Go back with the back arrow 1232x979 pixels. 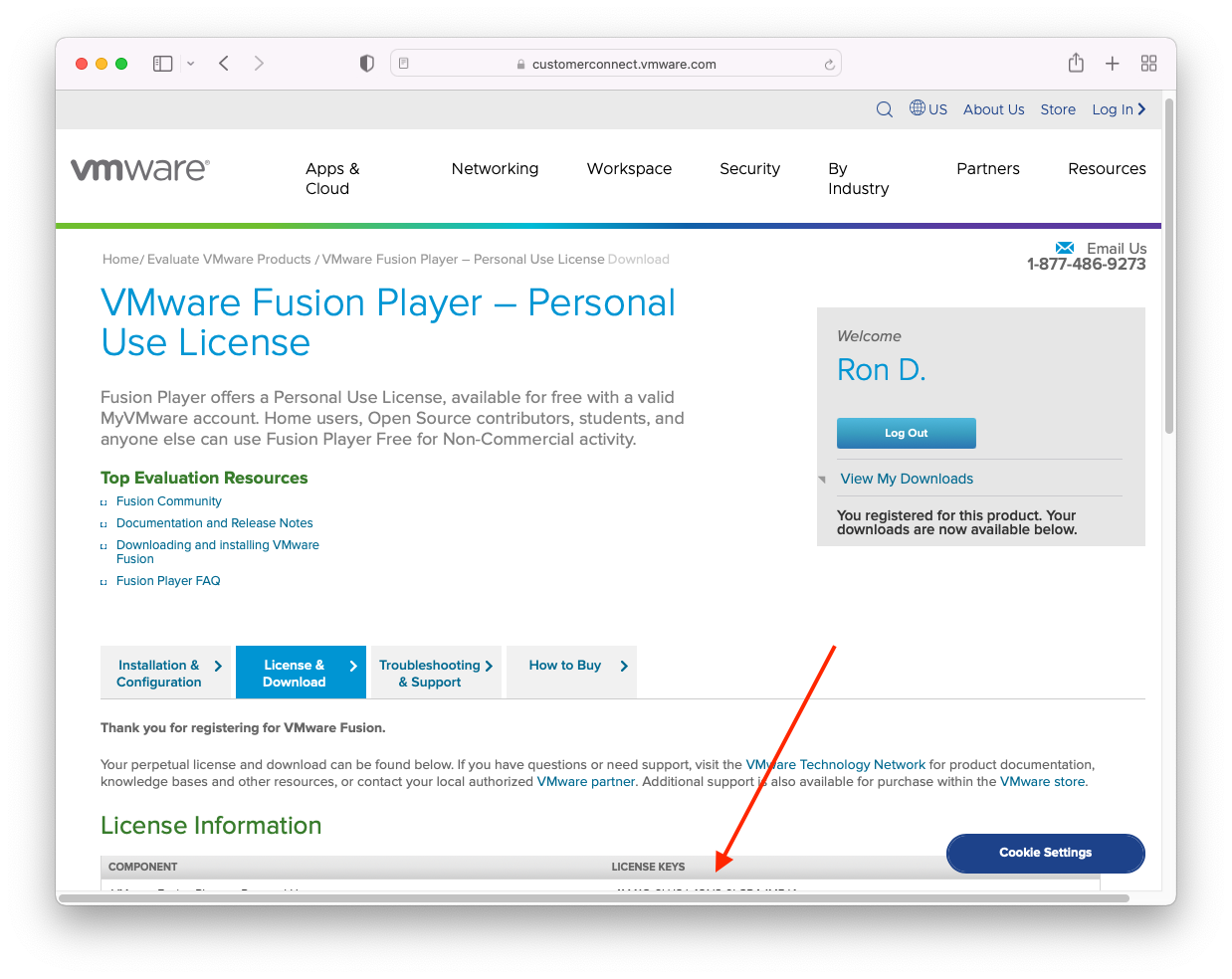[x=224, y=64]
